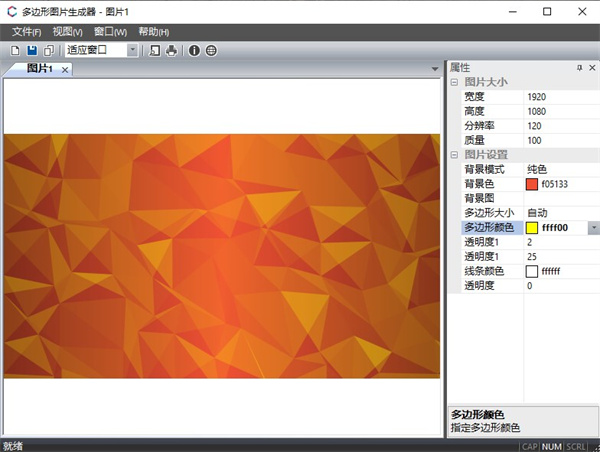Click the generated polygon image preview
This screenshot has width=600, height=452.
pos(222,256)
